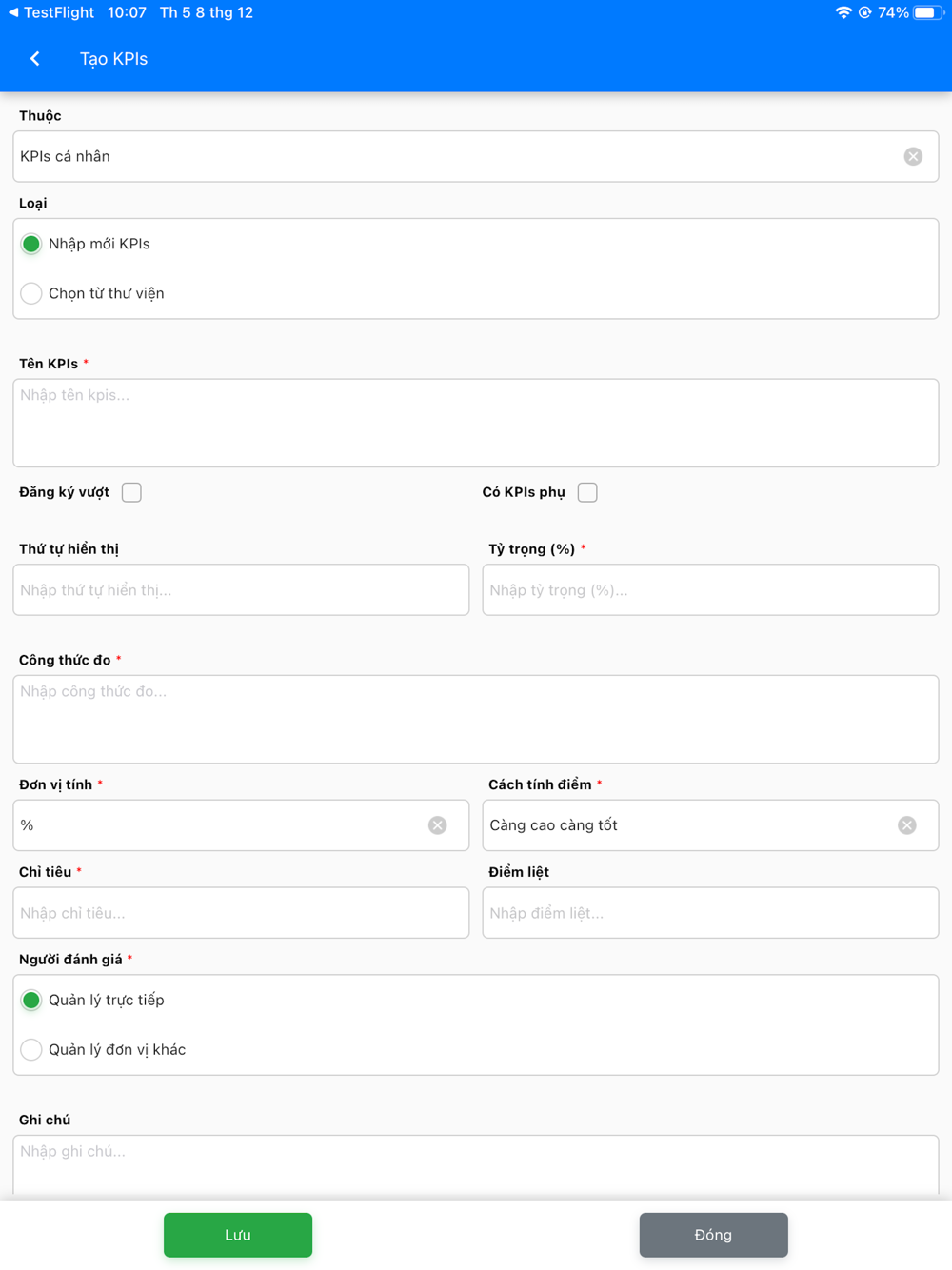Choose Quản lý đơn vị khác evaluator
Viewport: 952px width, 1270px height.
coord(31,1049)
